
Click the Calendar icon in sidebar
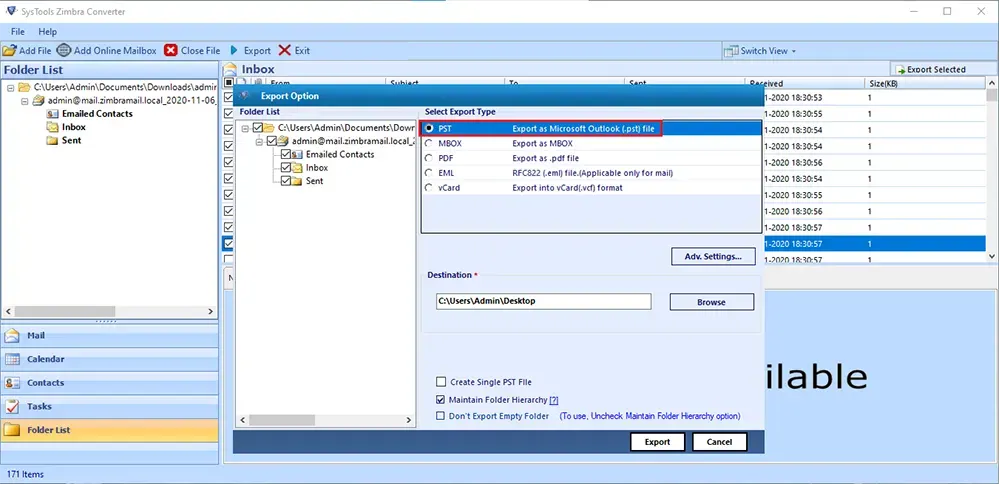[x=12, y=359]
